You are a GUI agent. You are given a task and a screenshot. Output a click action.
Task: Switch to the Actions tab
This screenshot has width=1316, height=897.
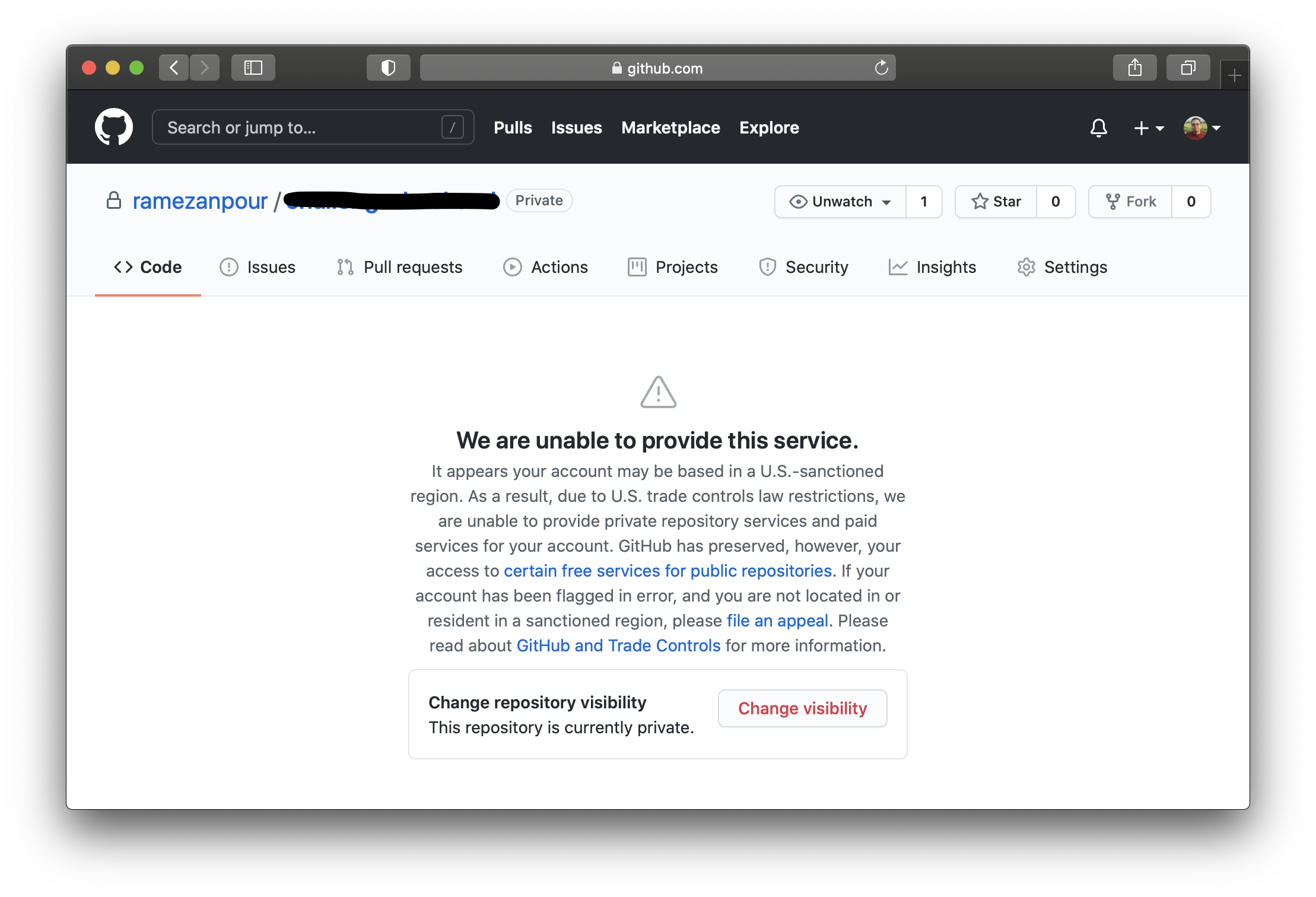coord(545,267)
